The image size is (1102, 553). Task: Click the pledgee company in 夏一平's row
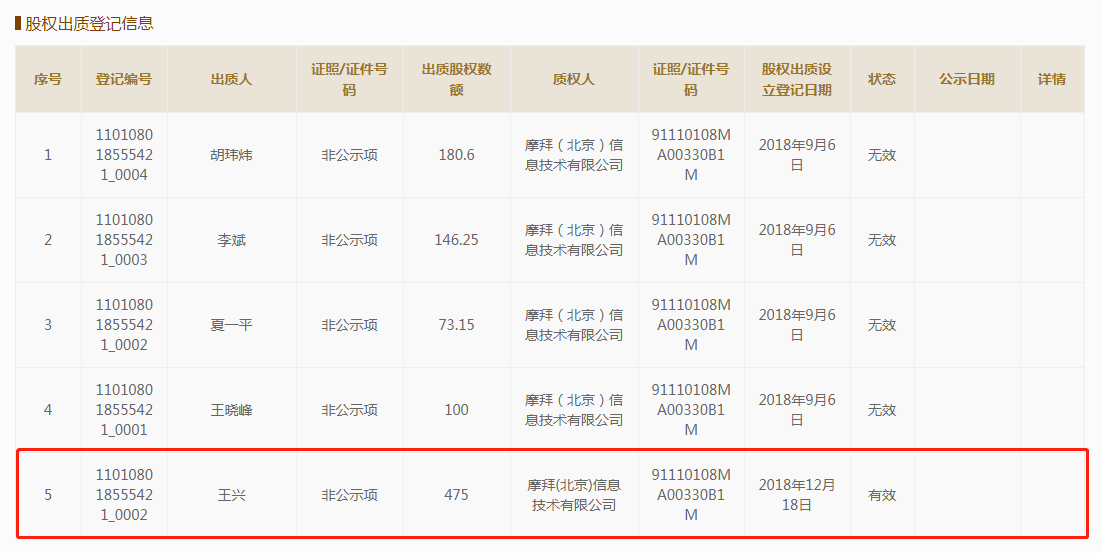[x=573, y=325]
